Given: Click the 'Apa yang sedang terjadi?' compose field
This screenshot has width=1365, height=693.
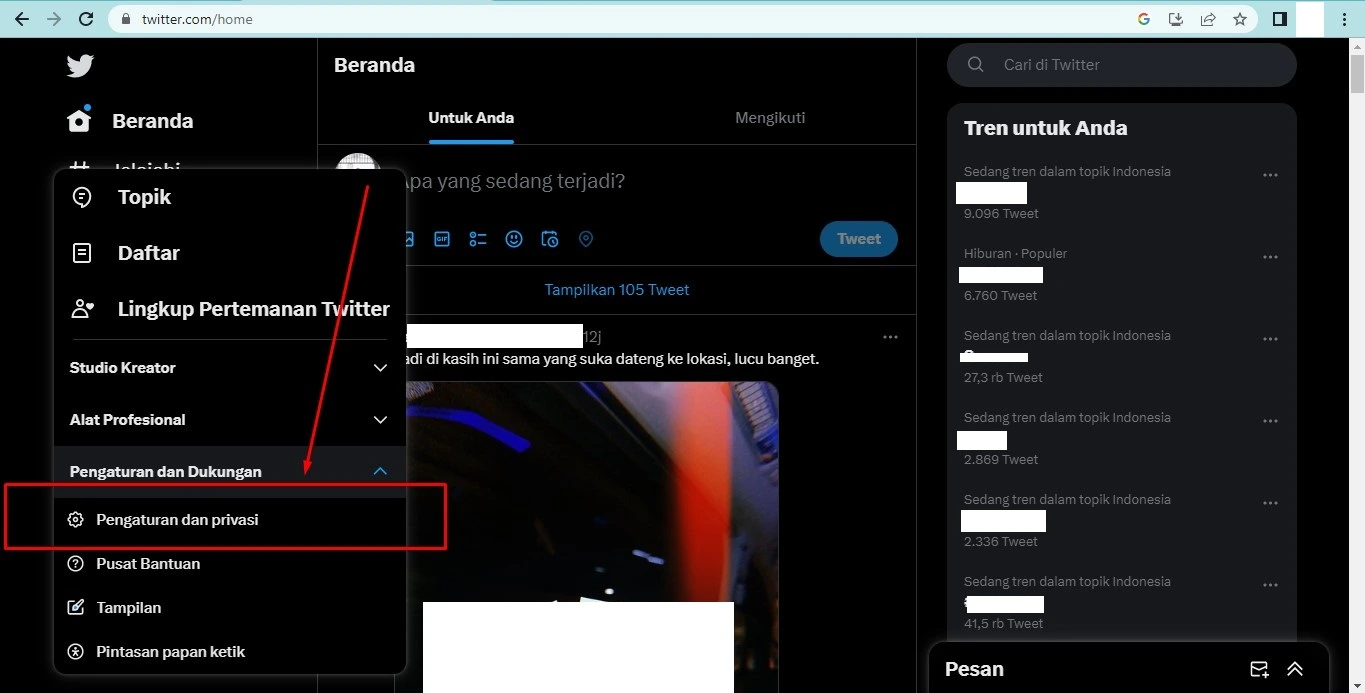Looking at the screenshot, I should pos(512,181).
